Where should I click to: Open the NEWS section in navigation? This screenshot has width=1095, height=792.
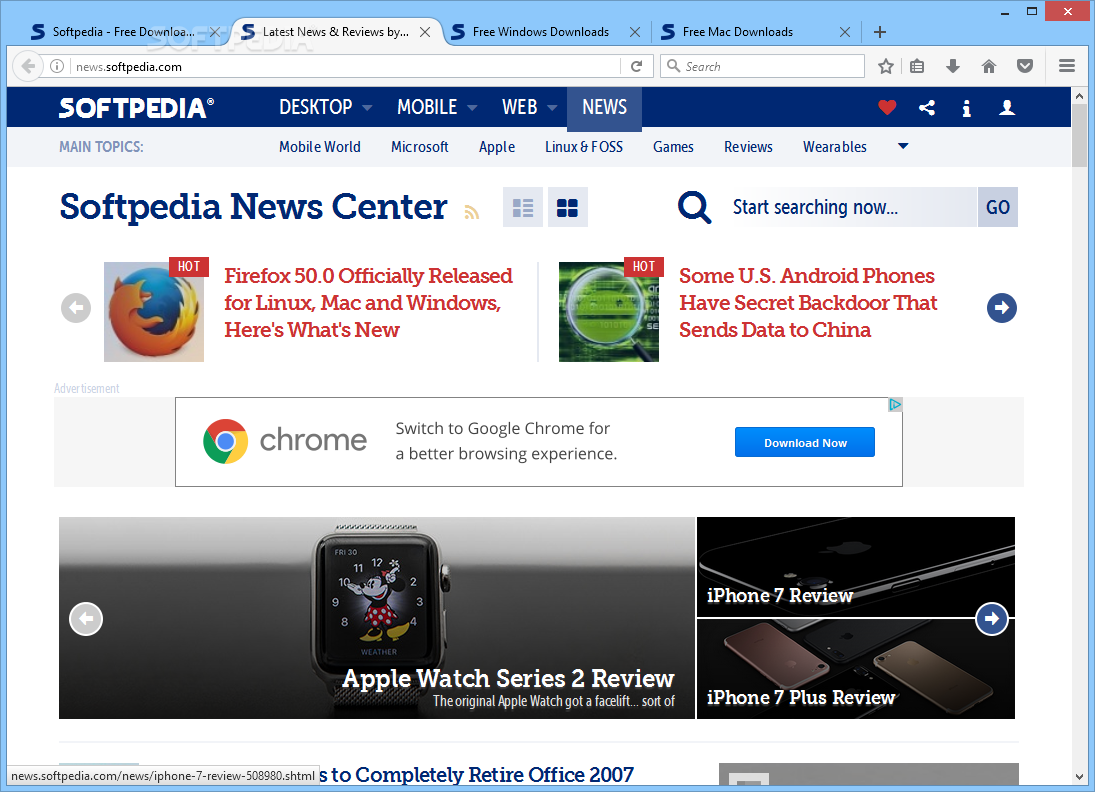click(x=604, y=108)
